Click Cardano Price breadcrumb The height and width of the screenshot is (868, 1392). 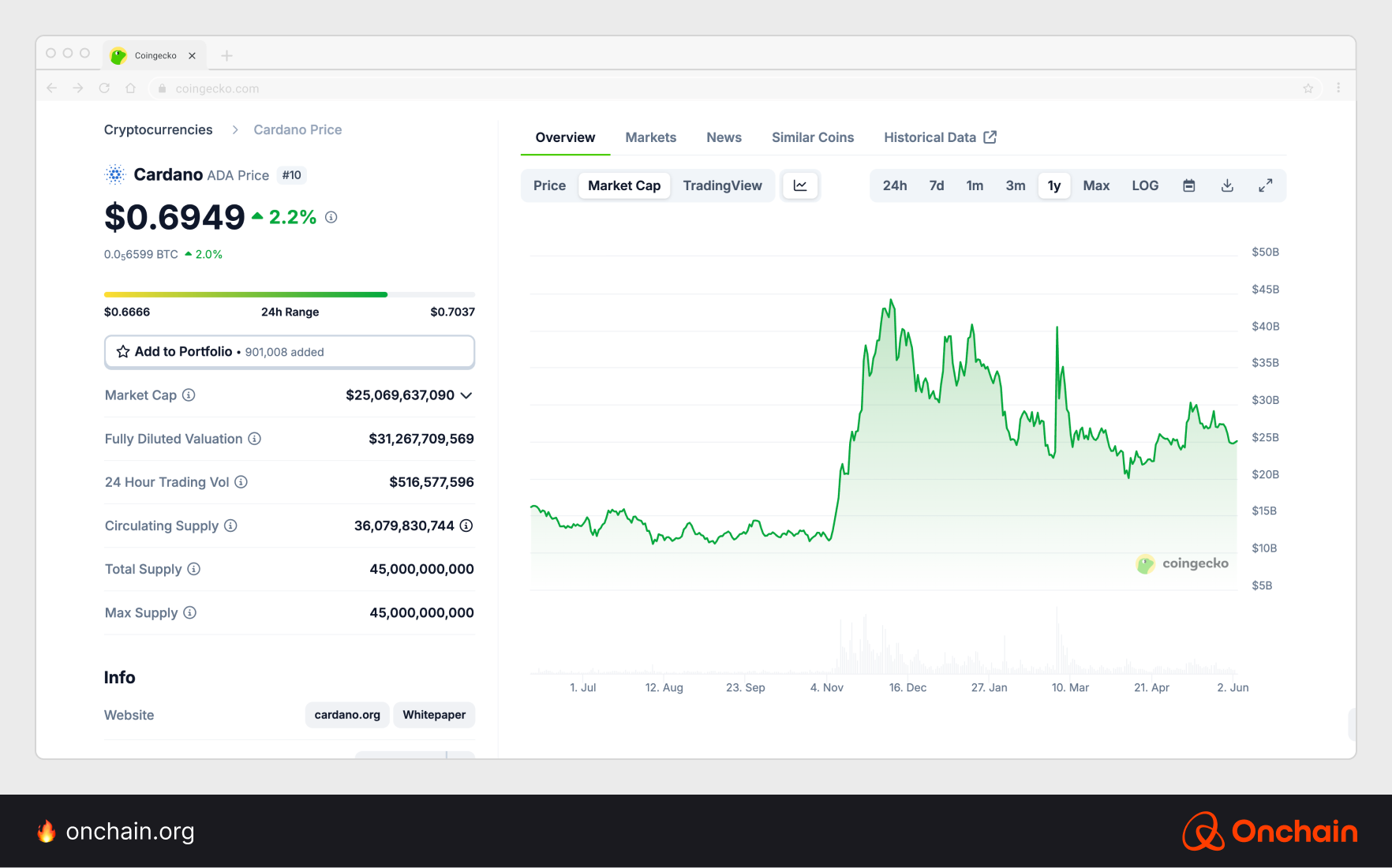tap(297, 130)
